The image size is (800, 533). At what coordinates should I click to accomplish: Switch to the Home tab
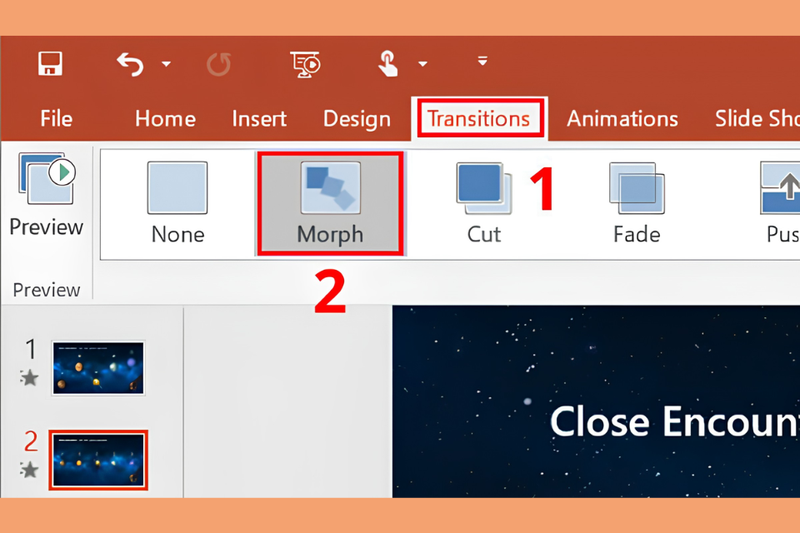click(x=165, y=119)
